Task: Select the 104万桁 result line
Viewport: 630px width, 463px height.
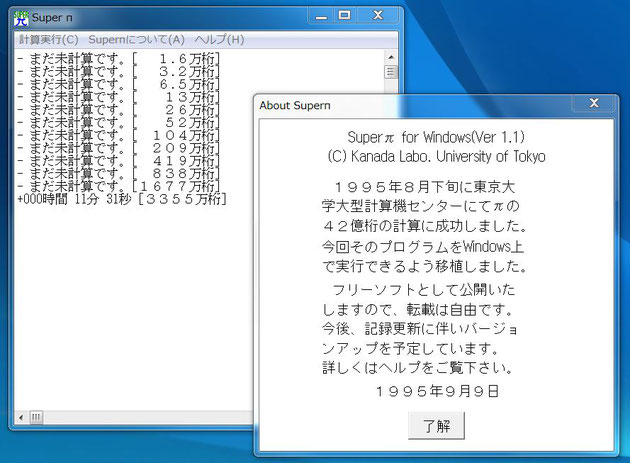Action: click(119, 135)
